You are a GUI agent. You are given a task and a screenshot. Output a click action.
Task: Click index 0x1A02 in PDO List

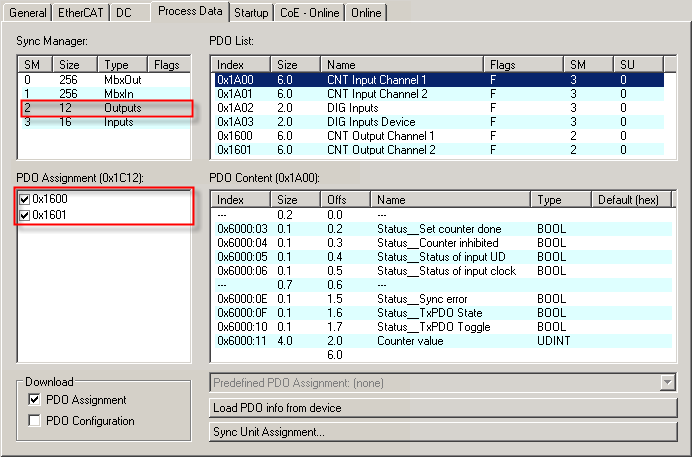click(x=235, y=108)
